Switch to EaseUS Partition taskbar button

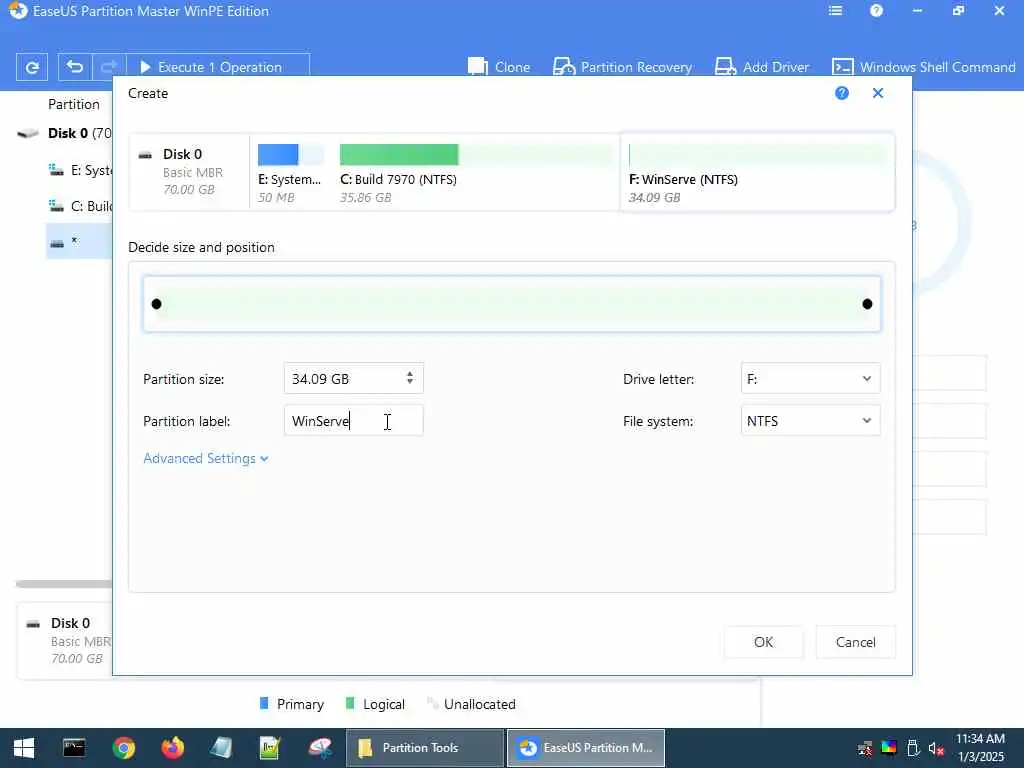pos(586,748)
